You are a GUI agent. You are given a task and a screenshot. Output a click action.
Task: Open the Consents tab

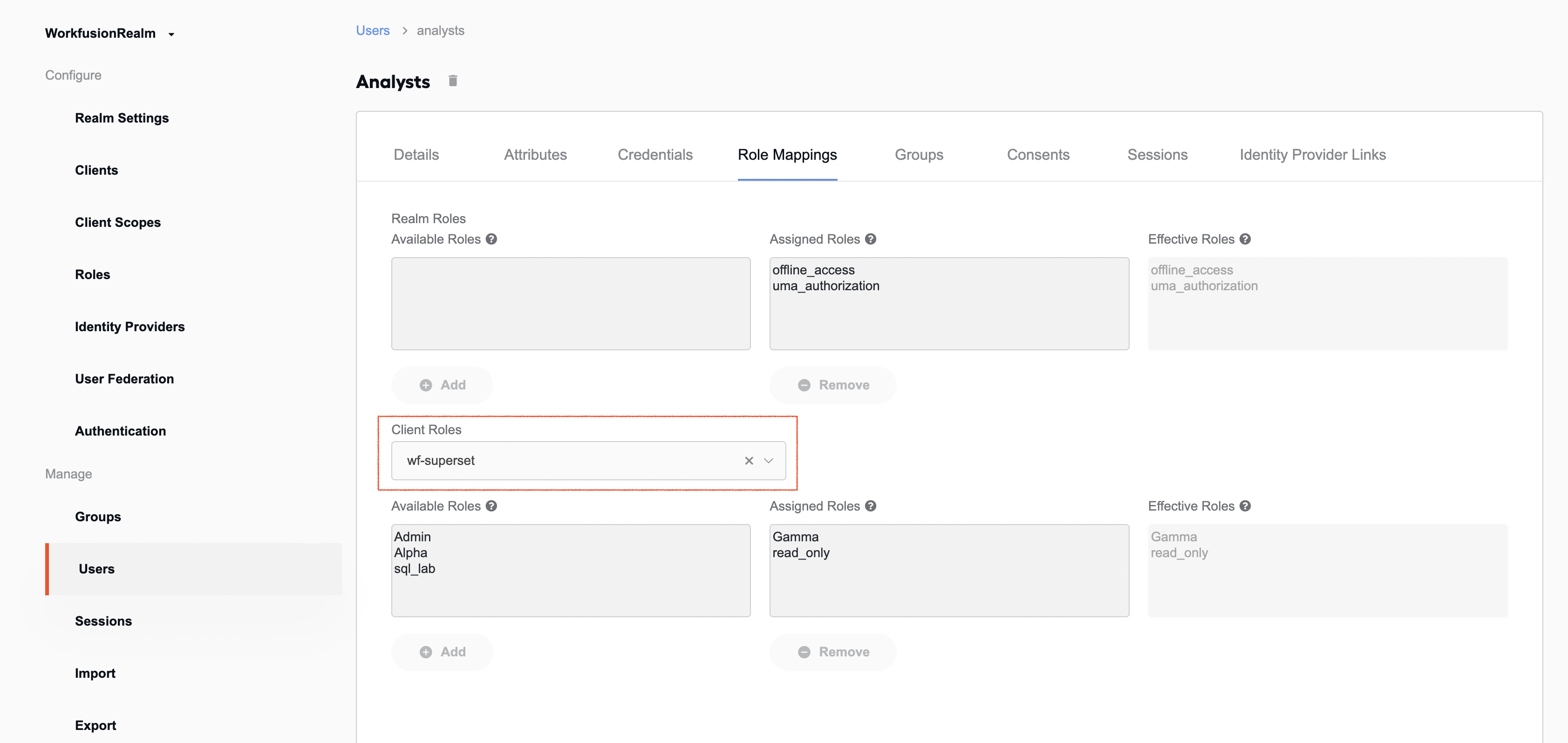(1038, 155)
